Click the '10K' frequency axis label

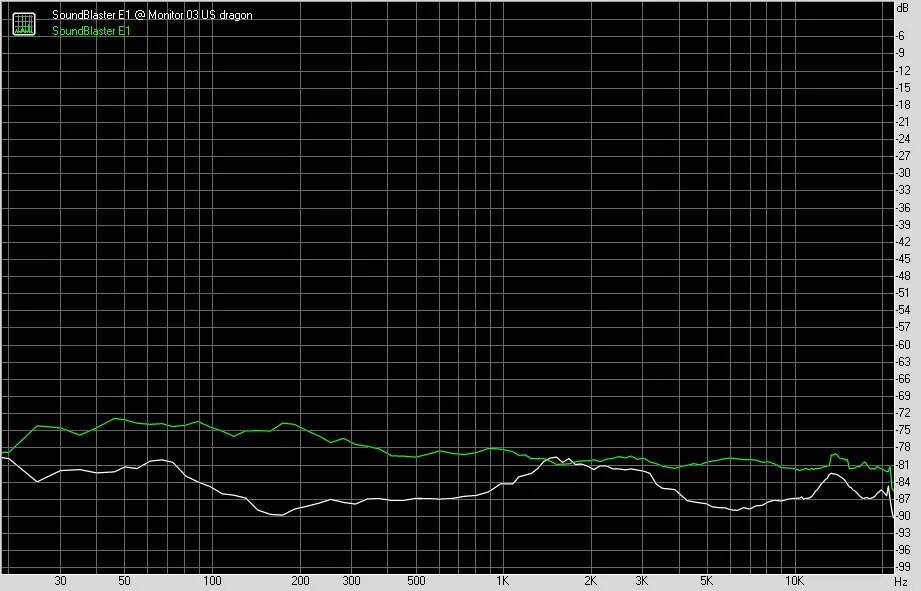coord(794,581)
